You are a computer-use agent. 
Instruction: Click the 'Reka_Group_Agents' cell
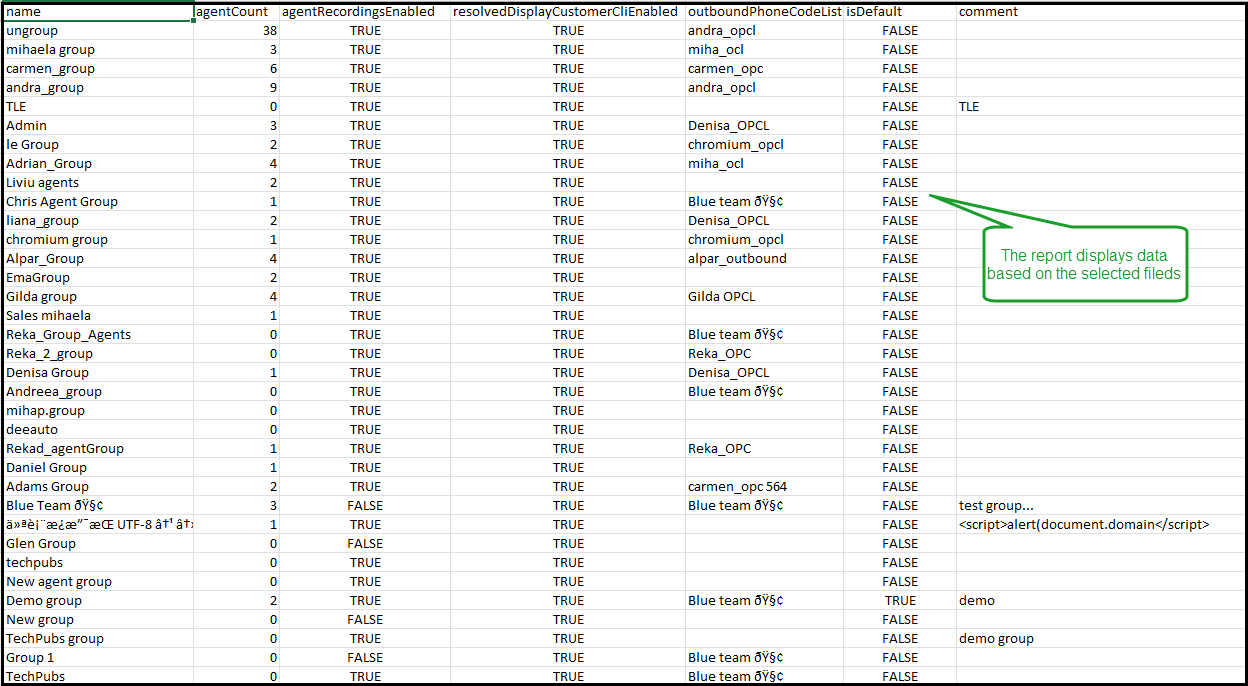coord(98,335)
